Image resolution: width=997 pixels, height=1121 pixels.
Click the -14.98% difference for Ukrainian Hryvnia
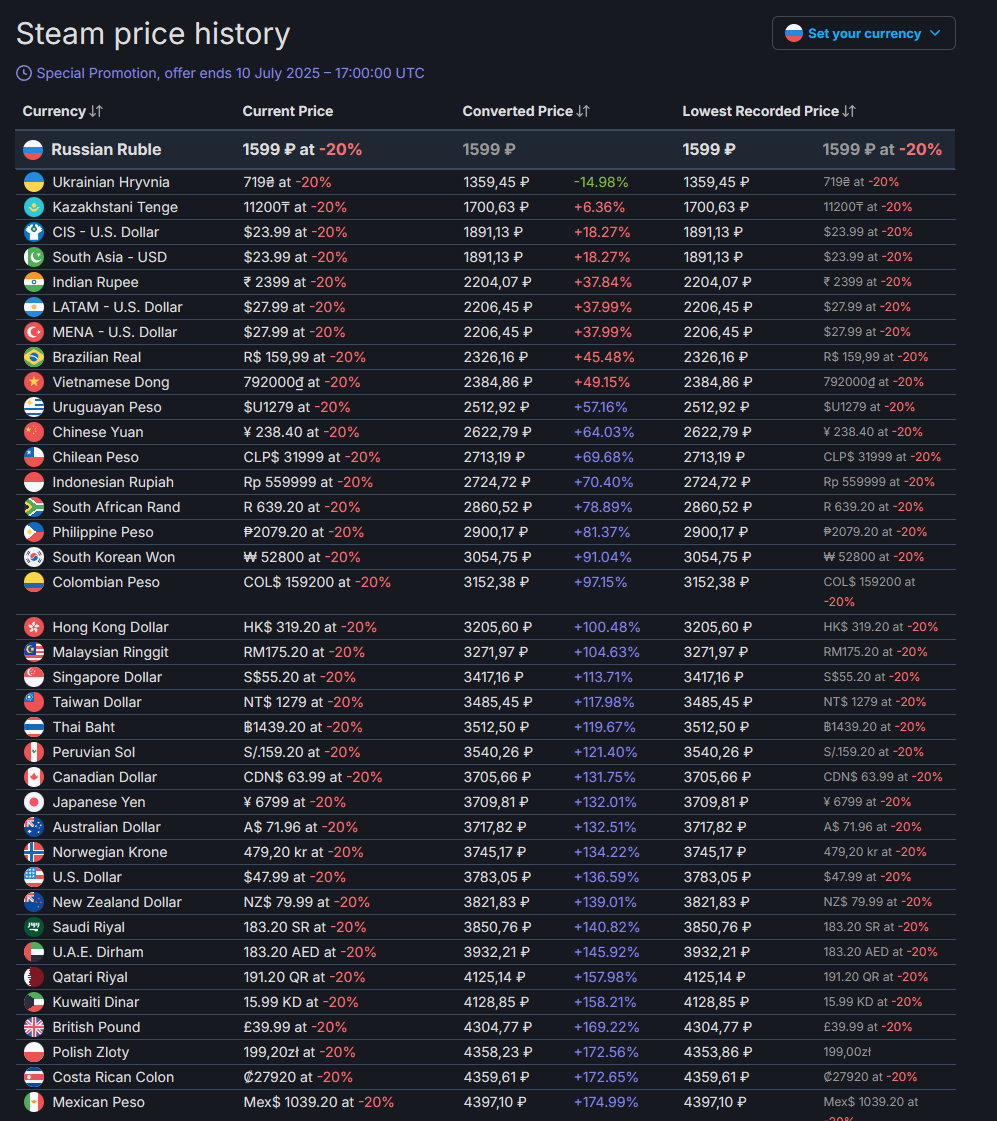point(601,182)
